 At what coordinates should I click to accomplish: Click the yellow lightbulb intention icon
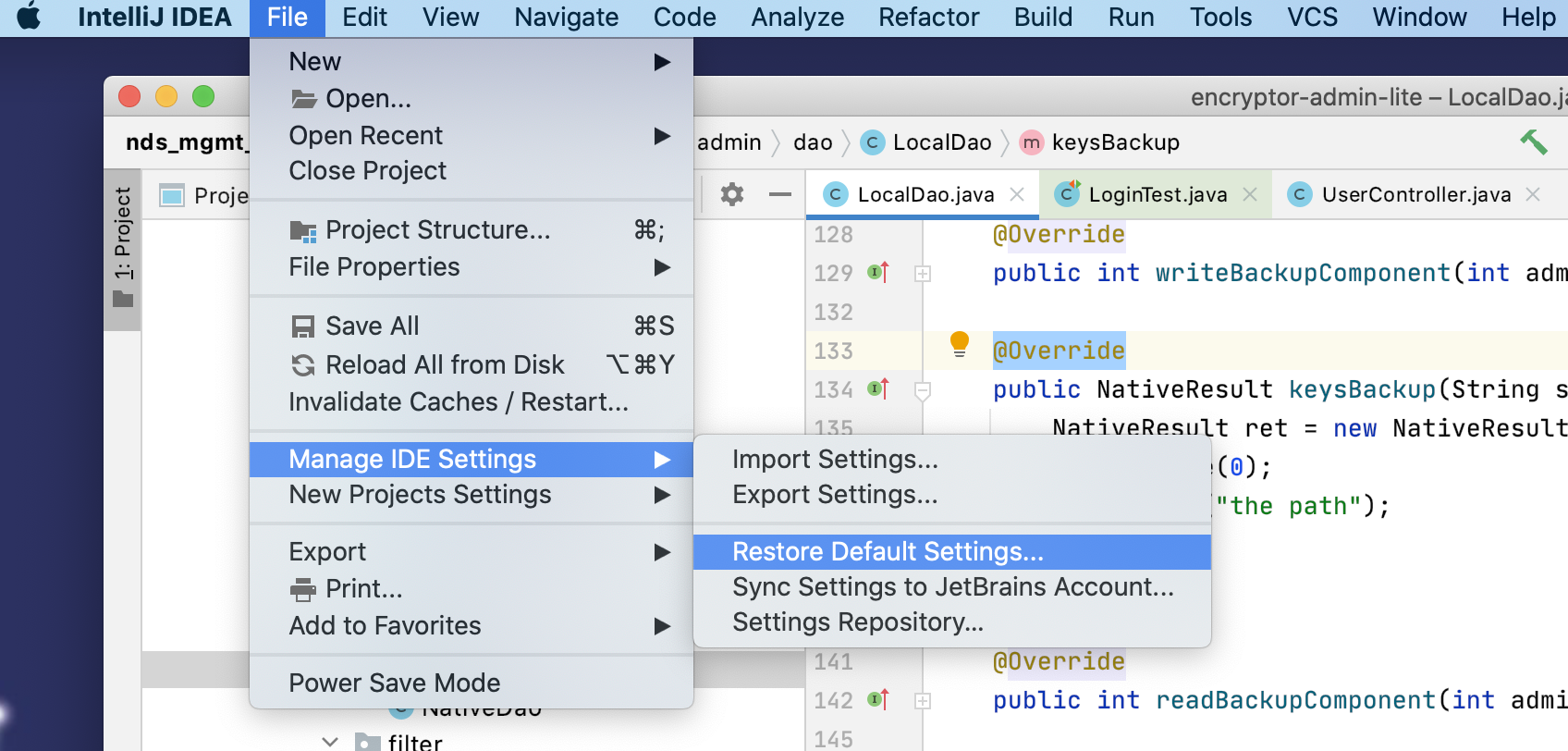(959, 344)
